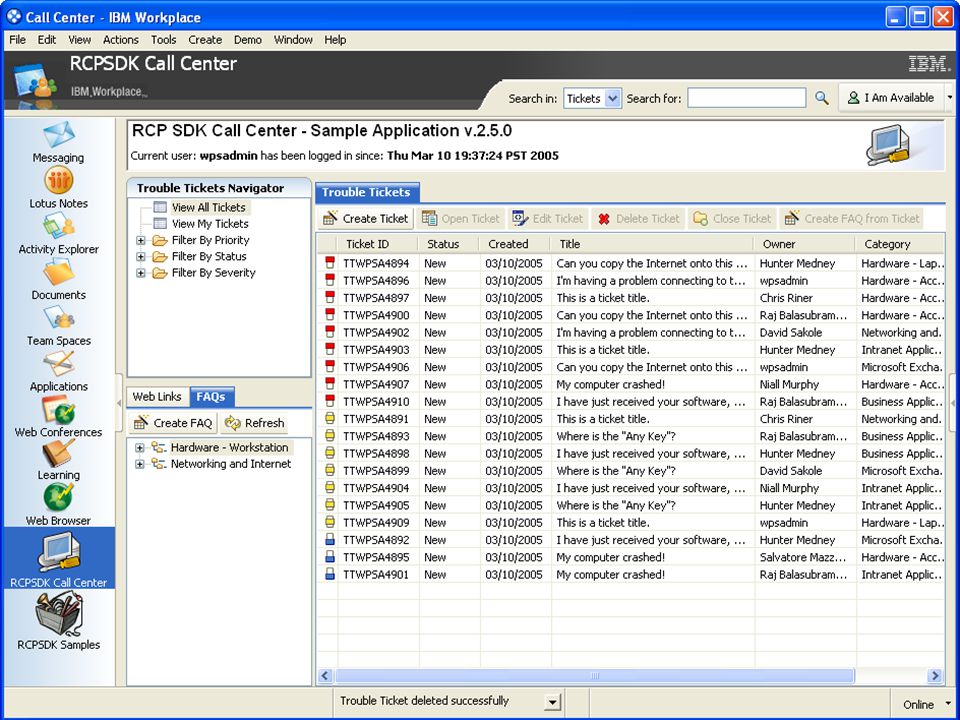
Task: Open the Tools menu
Action: tap(163, 40)
